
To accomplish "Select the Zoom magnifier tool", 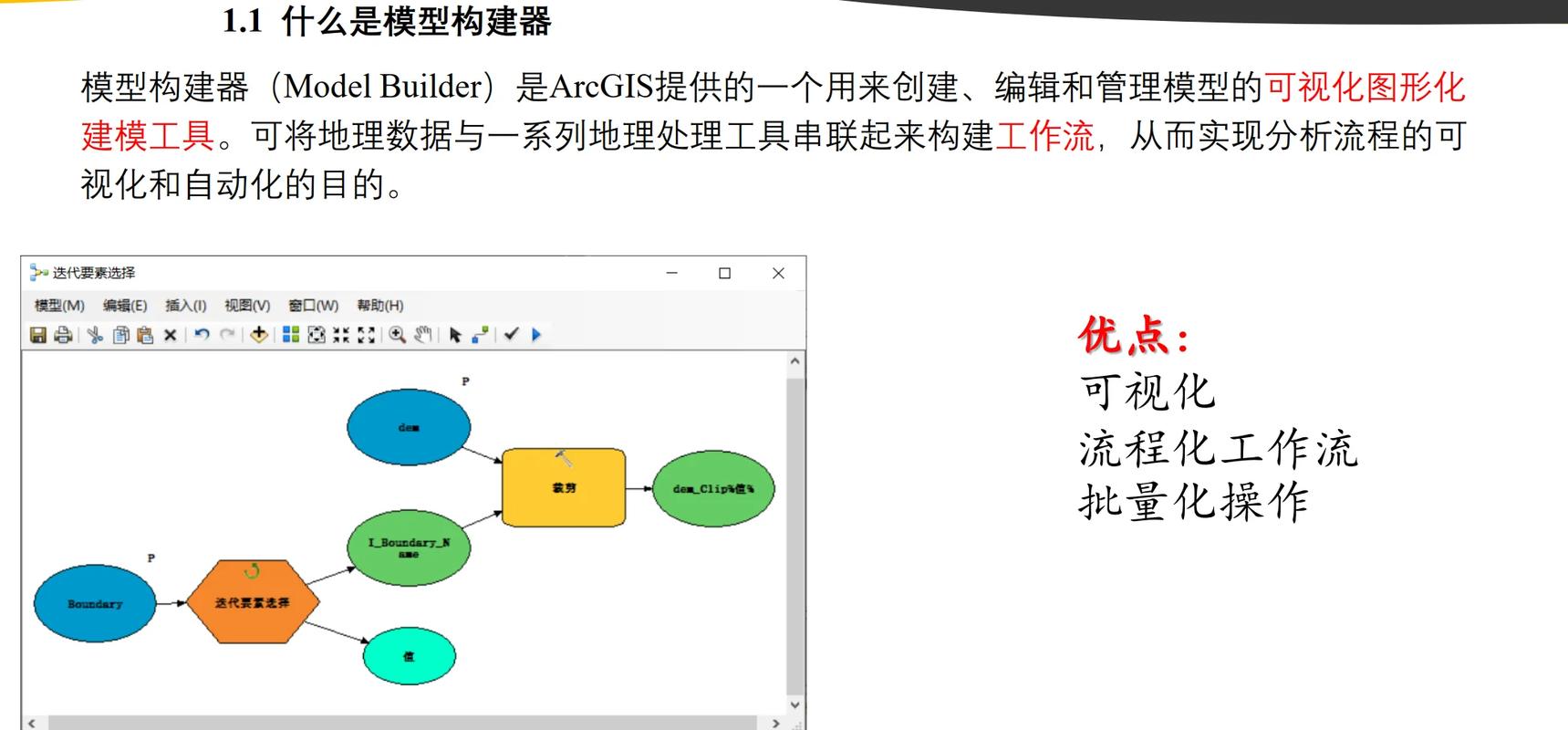I will click(398, 335).
